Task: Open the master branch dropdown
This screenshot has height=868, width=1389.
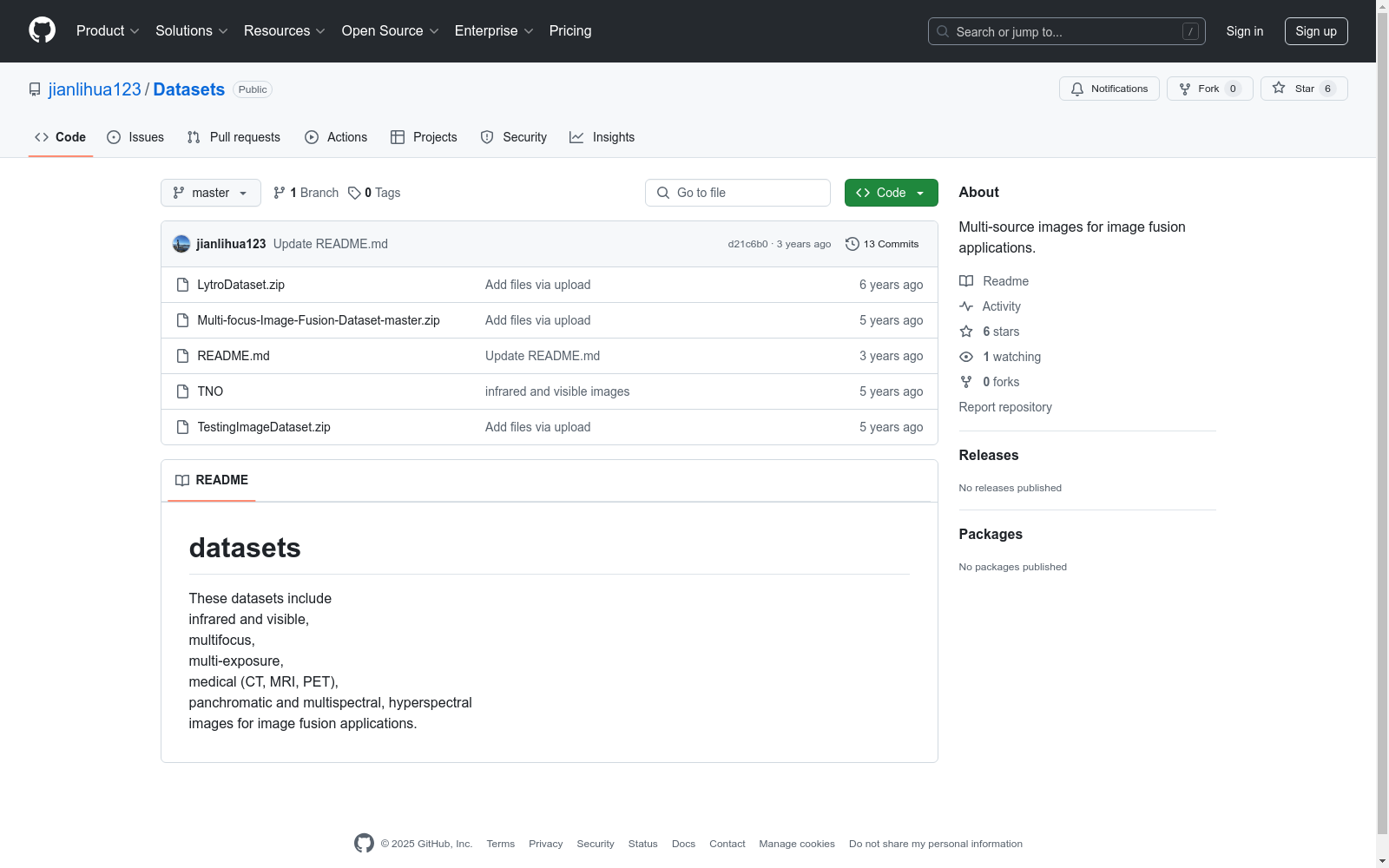Action: tap(210, 193)
